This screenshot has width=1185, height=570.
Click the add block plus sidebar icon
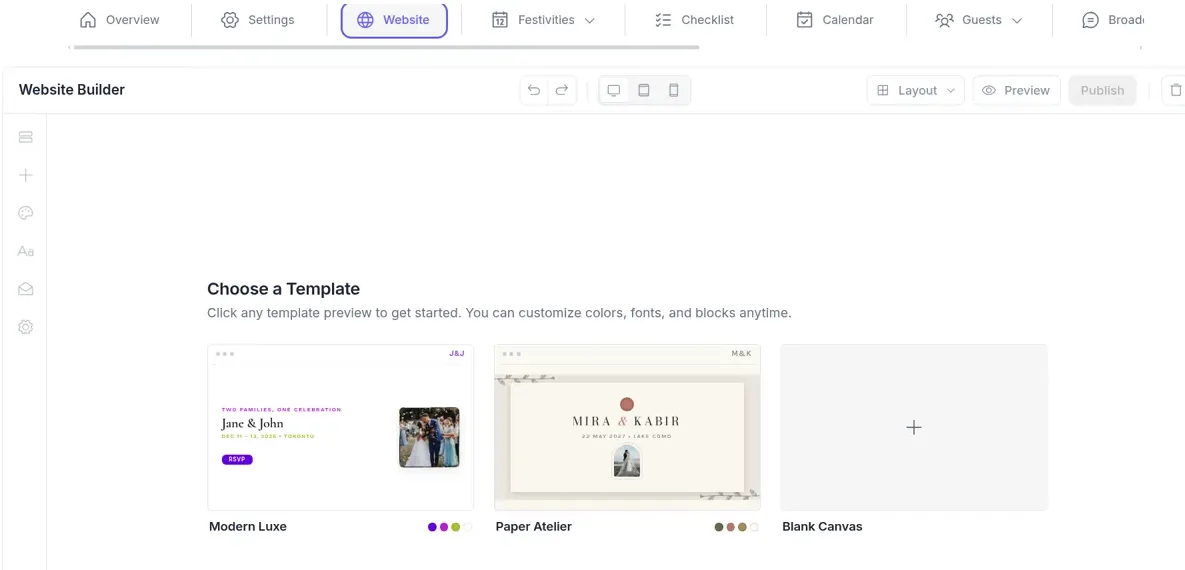pyautogui.click(x=26, y=175)
